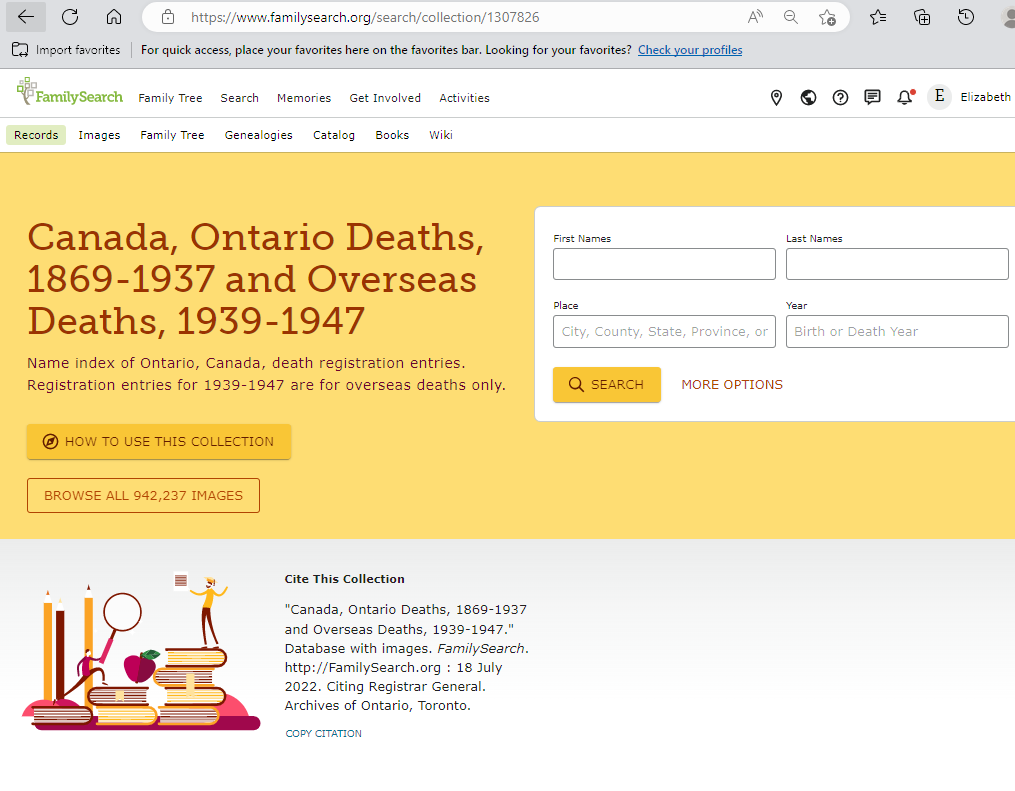The image size is (1015, 791).
Task: Click the Cite This Collection heading
Action: pyautogui.click(x=344, y=579)
